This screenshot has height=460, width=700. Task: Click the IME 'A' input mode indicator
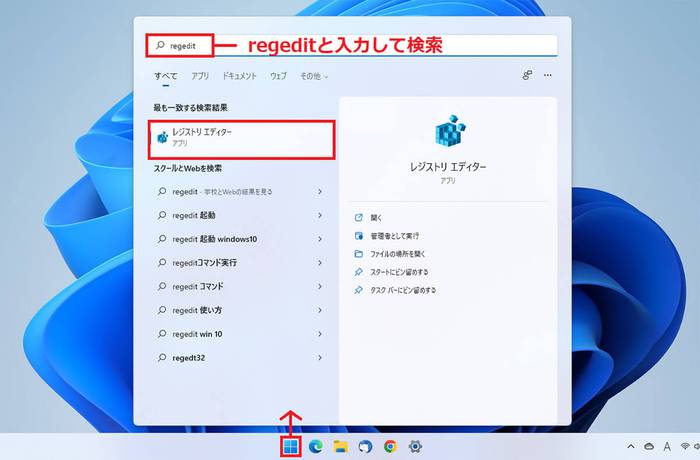667,446
